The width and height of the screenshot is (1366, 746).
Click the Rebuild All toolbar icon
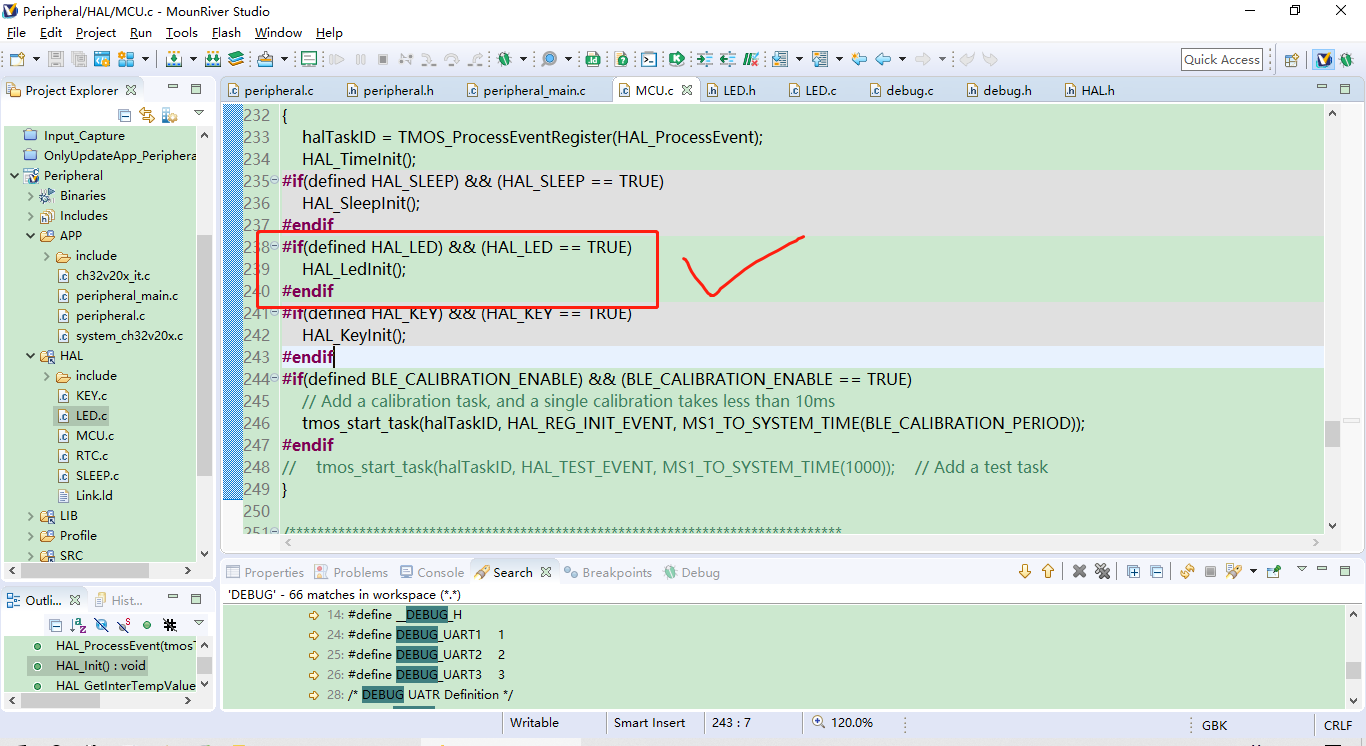(x=213, y=59)
